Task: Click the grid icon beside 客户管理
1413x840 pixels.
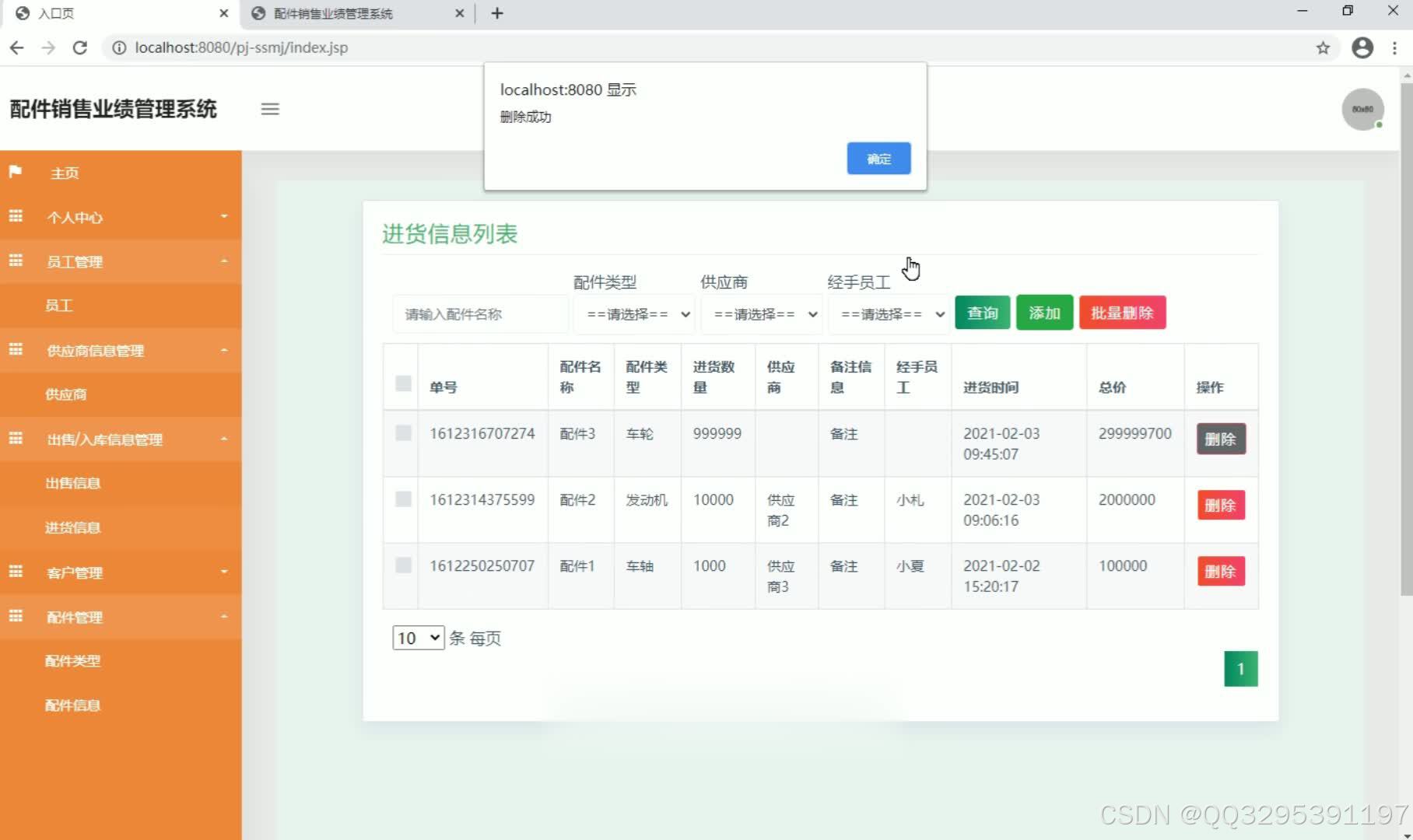Action: (16, 572)
